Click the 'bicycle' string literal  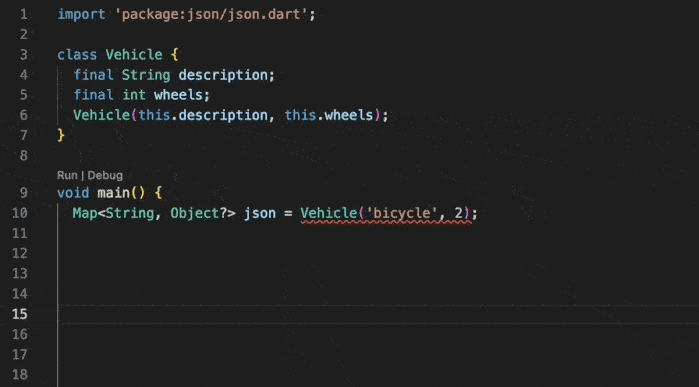pyautogui.click(x=398, y=213)
